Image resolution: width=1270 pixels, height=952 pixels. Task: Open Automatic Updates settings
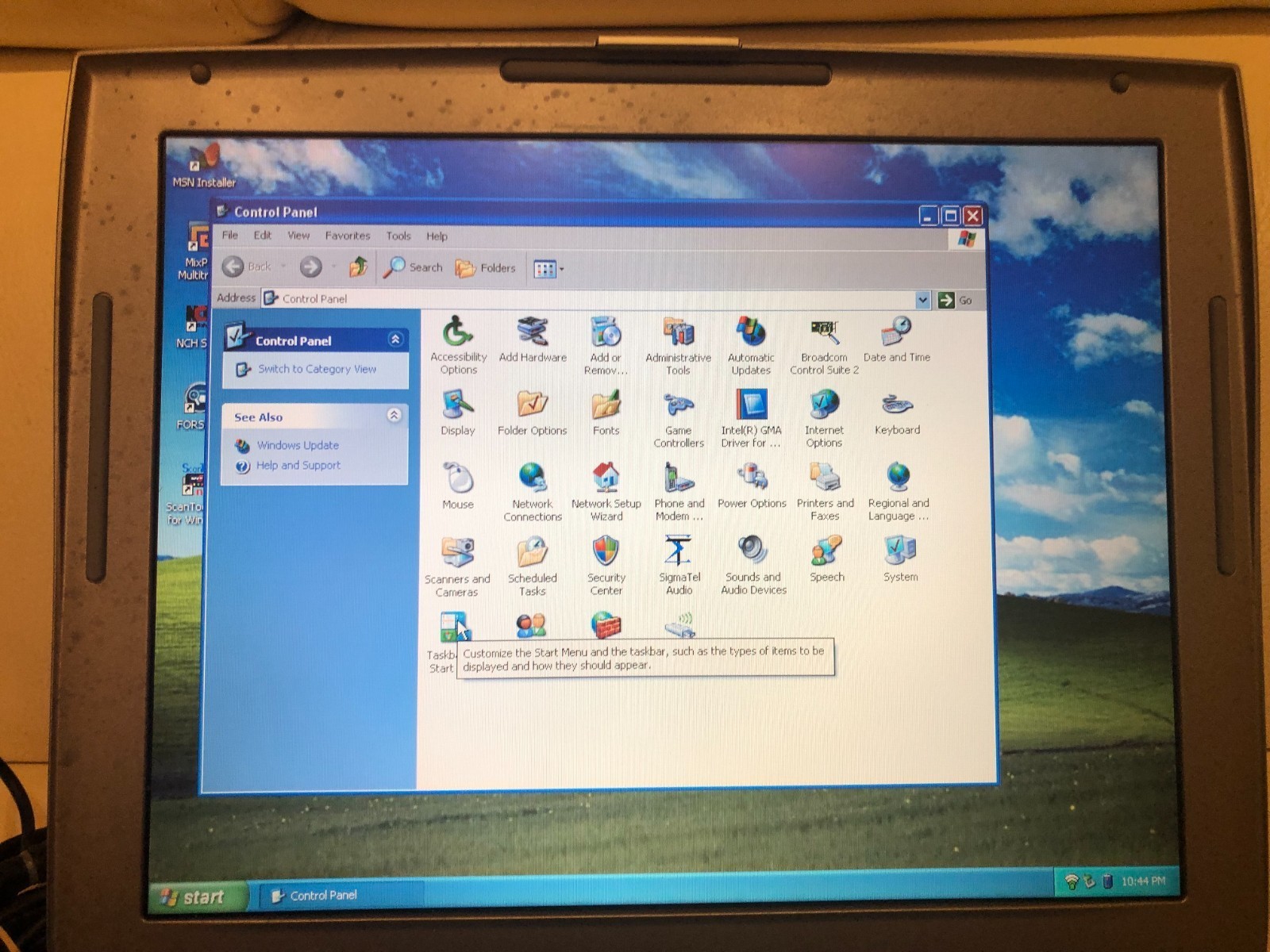point(751,346)
